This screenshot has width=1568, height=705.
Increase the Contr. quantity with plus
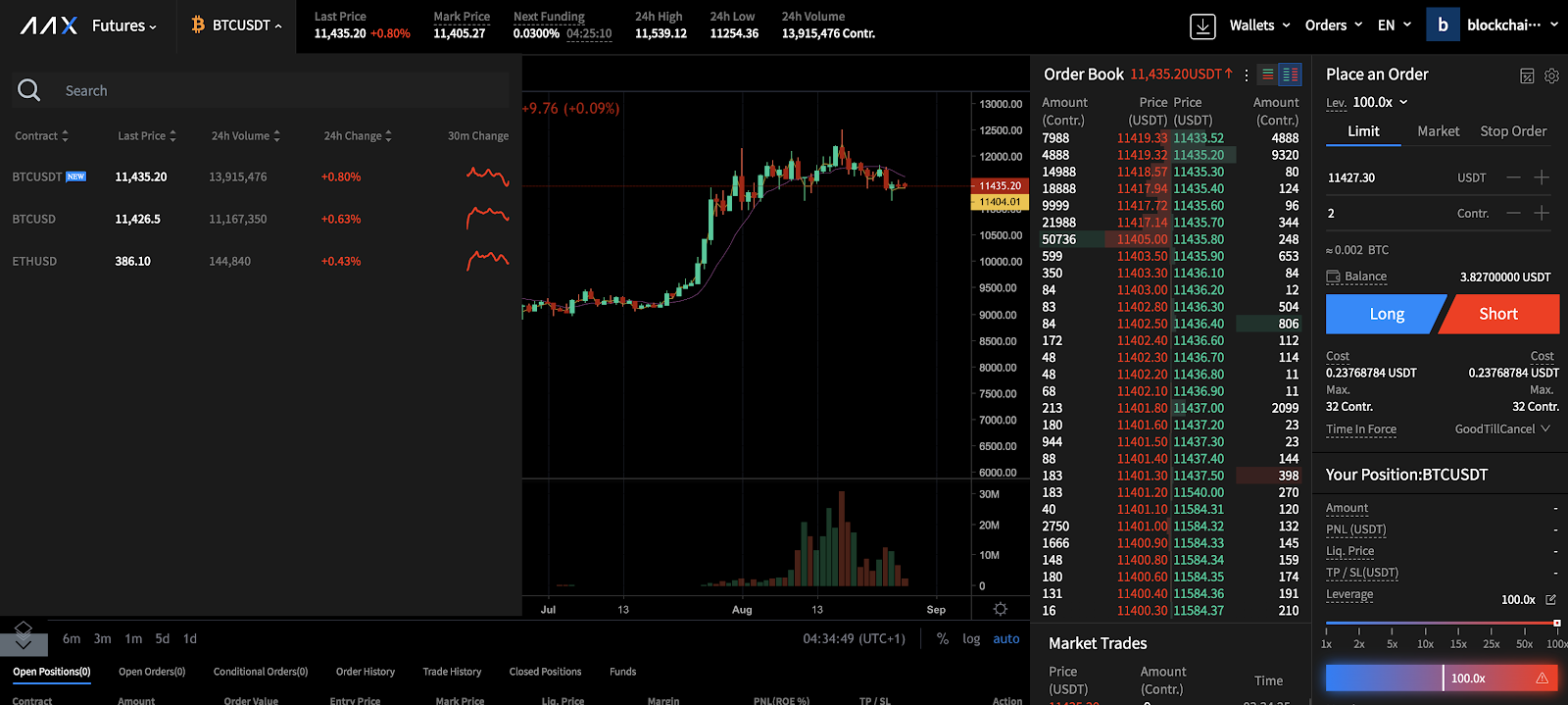click(x=1542, y=213)
